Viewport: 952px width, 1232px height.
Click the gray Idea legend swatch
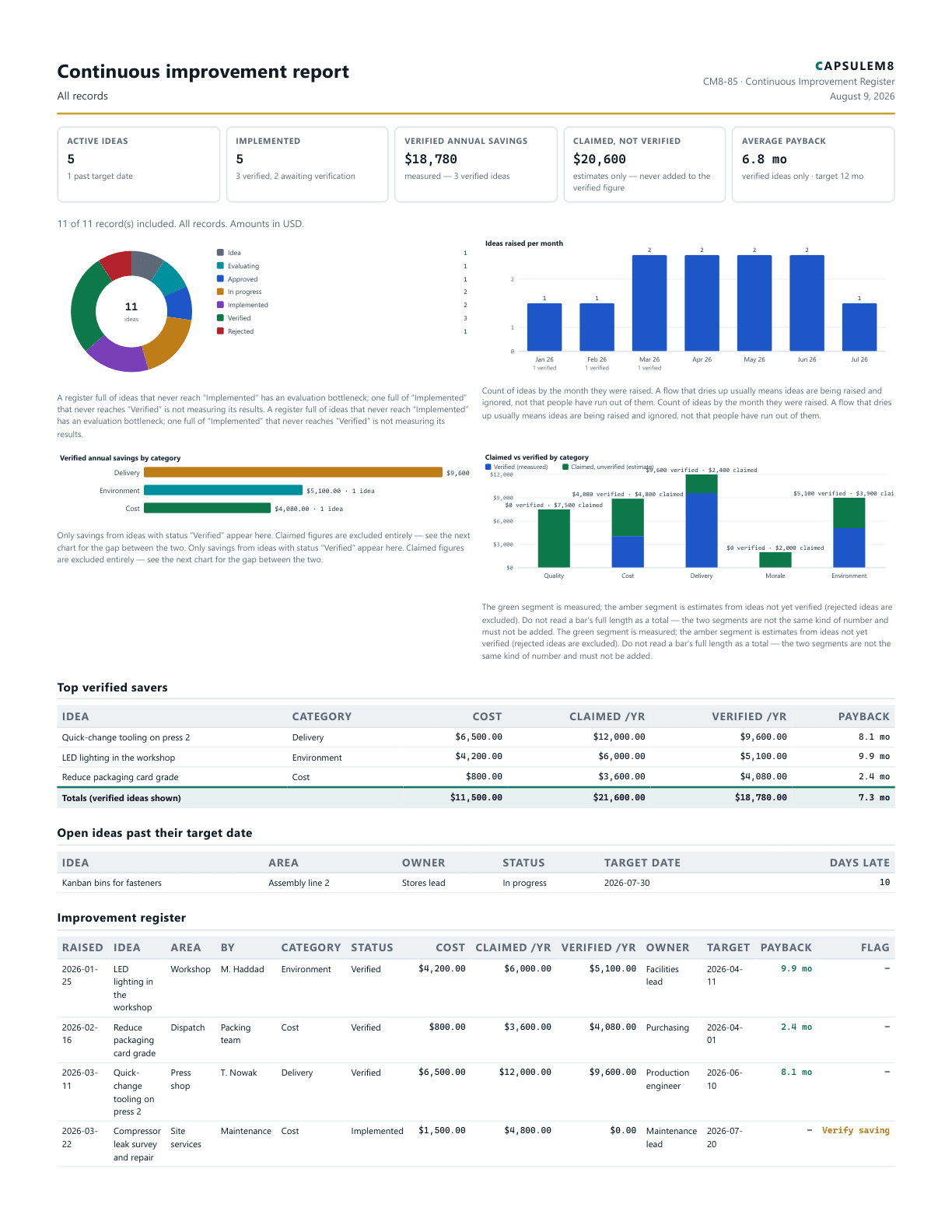(x=220, y=253)
